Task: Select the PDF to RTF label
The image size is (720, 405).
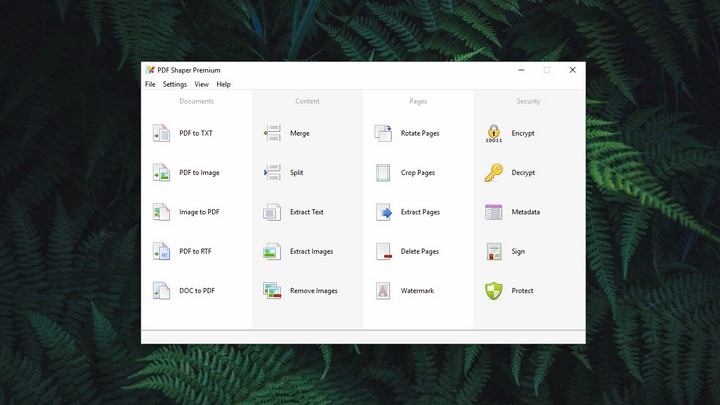Action: (196, 252)
